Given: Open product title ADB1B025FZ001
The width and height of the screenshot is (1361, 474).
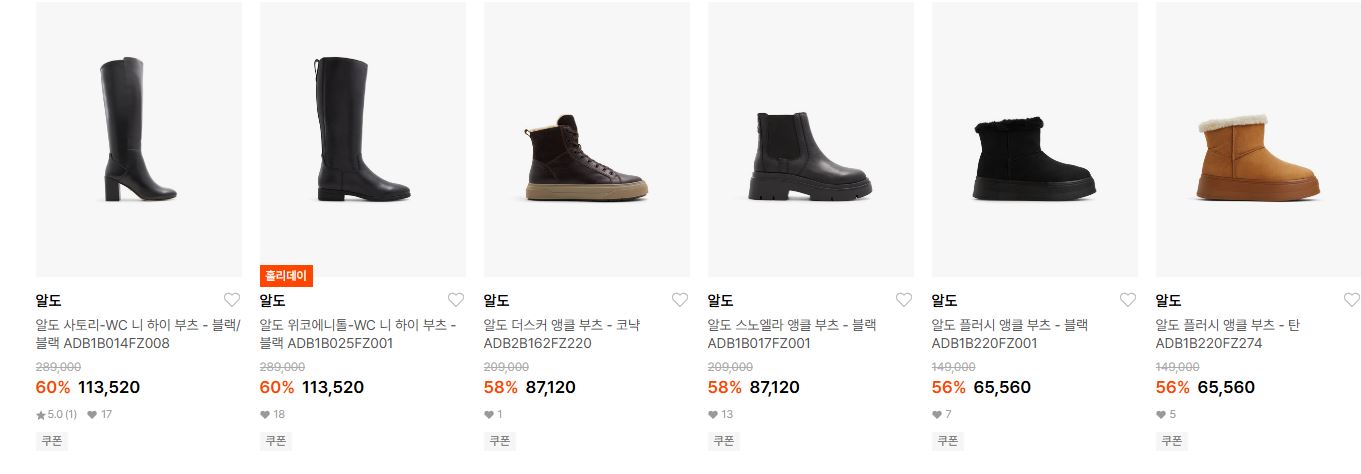Looking at the screenshot, I should click(x=358, y=334).
